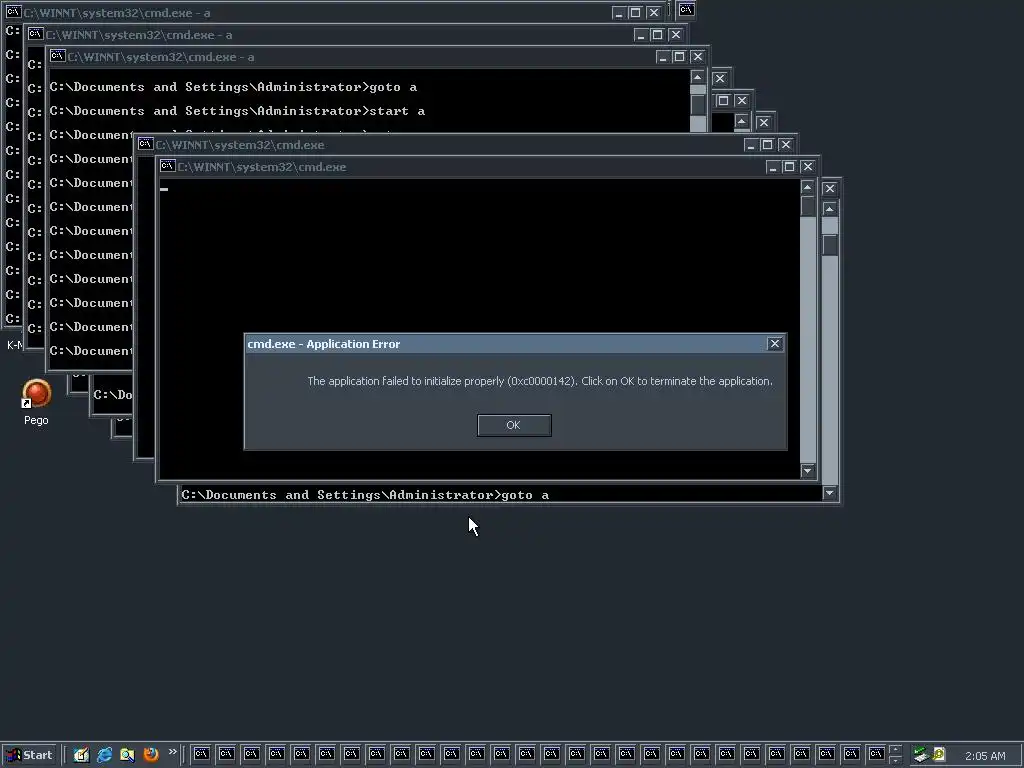Close the front cmd.exe window
This screenshot has height=768, width=1024.
pos(807,167)
